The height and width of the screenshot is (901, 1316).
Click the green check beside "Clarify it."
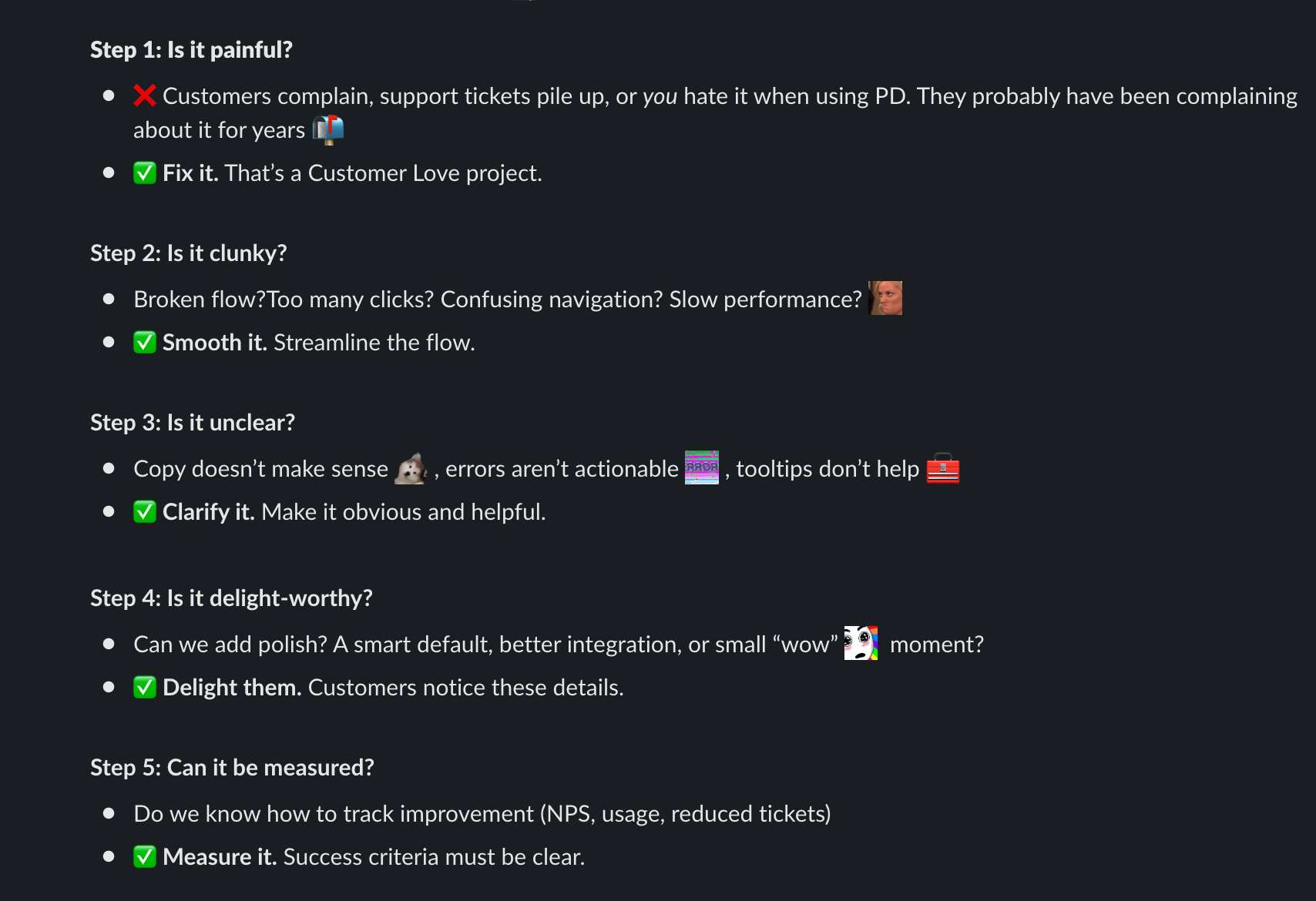(144, 511)
